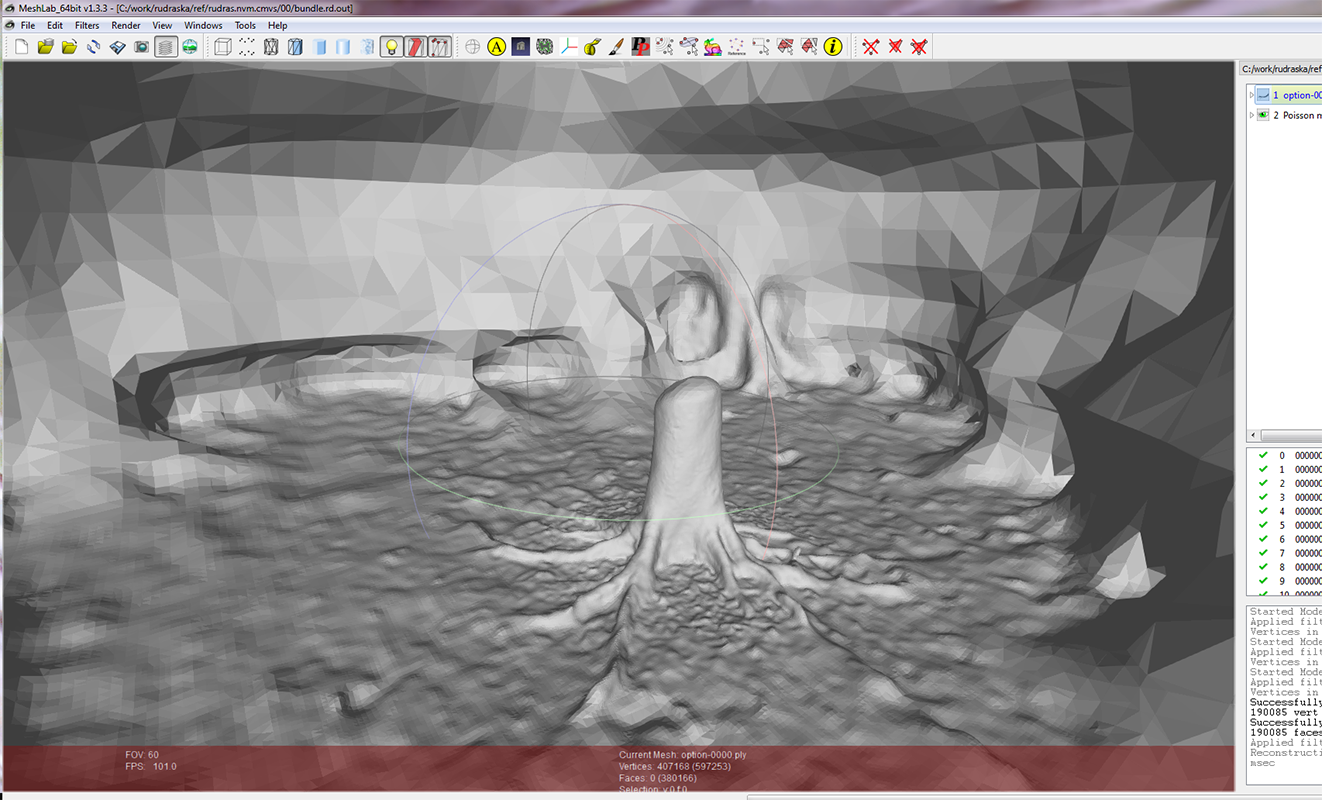
Task: Toggle visibility of layer 1 option-0000
Action: [1263, 95]
